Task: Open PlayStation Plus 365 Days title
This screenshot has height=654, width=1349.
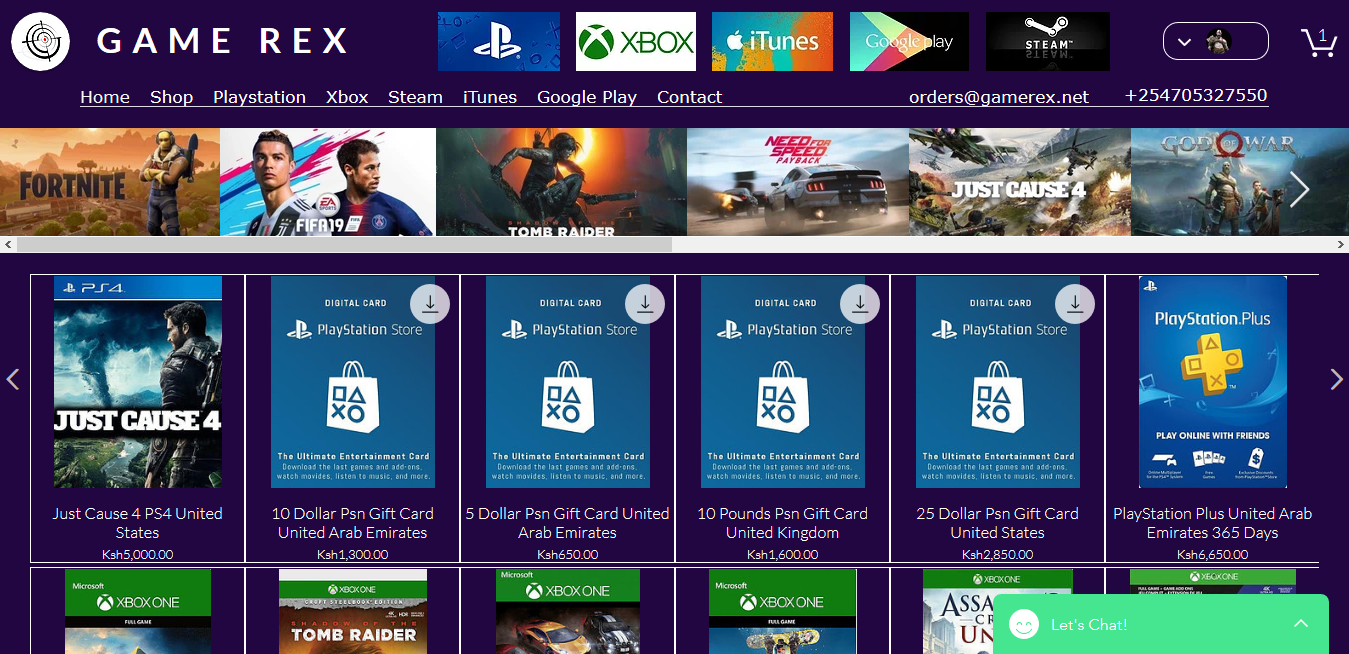Action: 1213,523
